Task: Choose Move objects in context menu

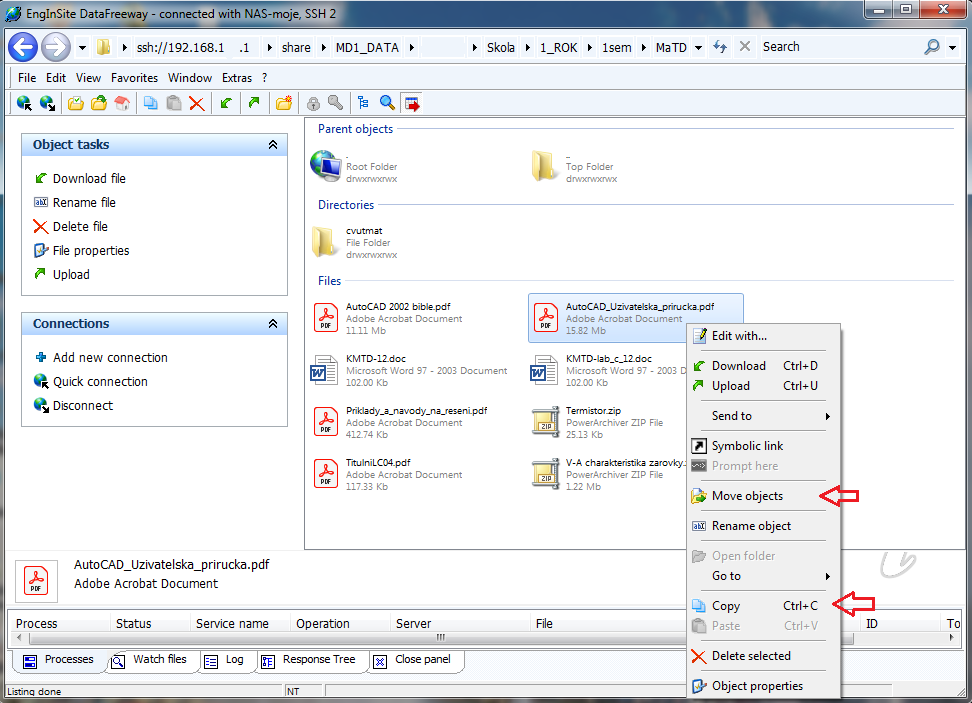Action: [x=747, y=496]
